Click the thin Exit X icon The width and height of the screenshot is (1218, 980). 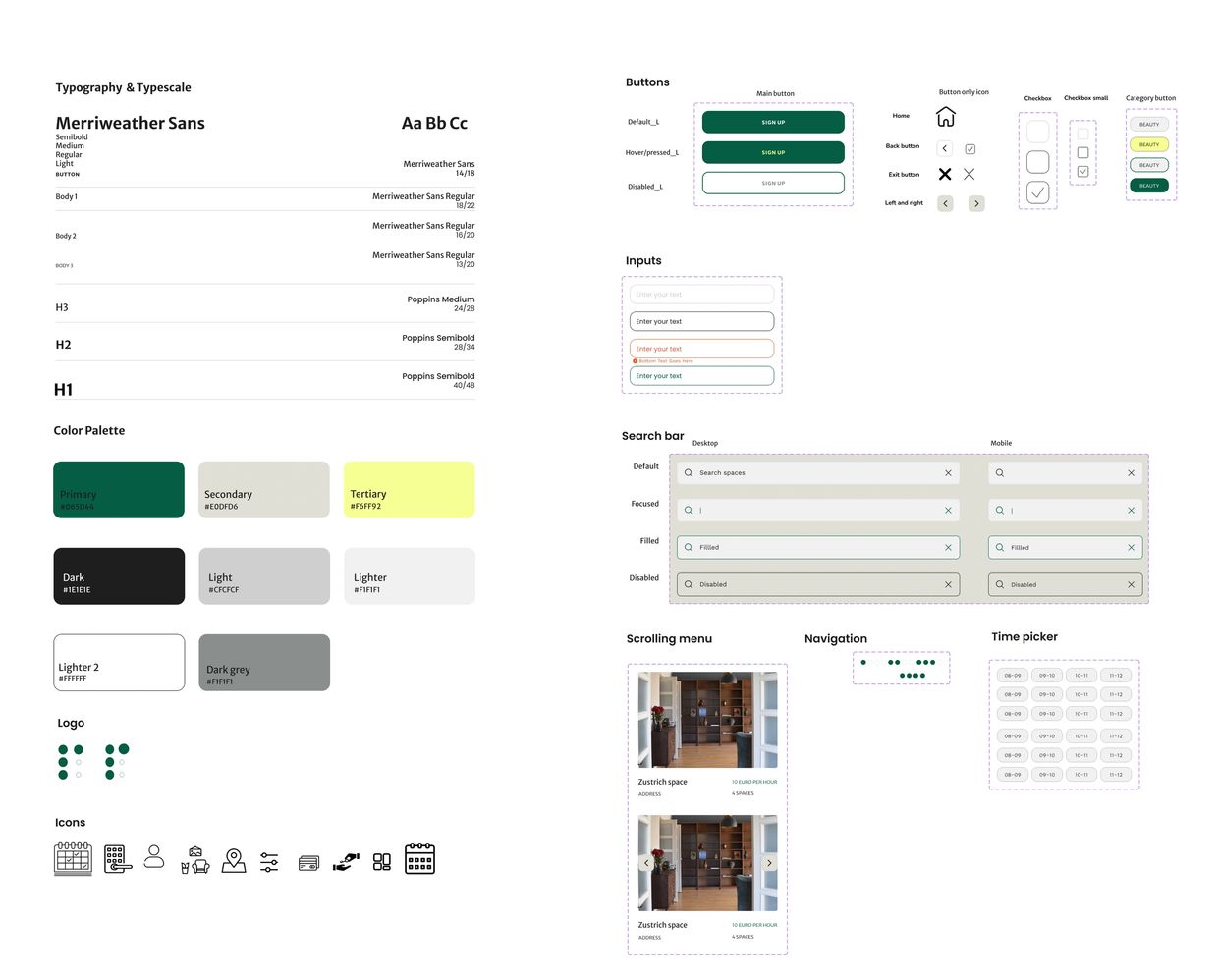[x=969, y=174]
